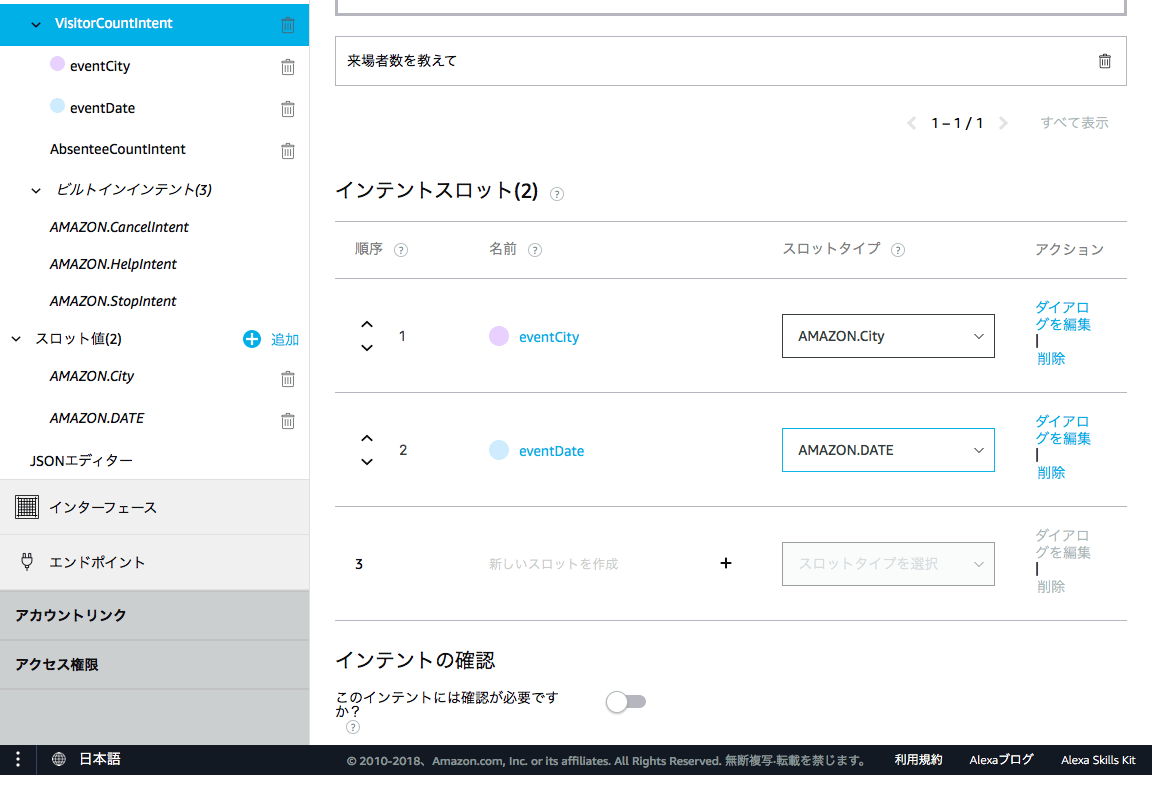Select AbsenteeCountIntent in sidebar
Viewport: 1152px width, 803px height.
click(x=118, y=149)
